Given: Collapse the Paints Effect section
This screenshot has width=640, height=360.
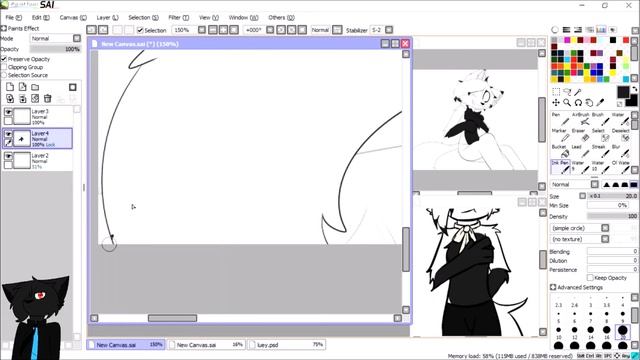Looking at the screenshot, I should 4,28.
